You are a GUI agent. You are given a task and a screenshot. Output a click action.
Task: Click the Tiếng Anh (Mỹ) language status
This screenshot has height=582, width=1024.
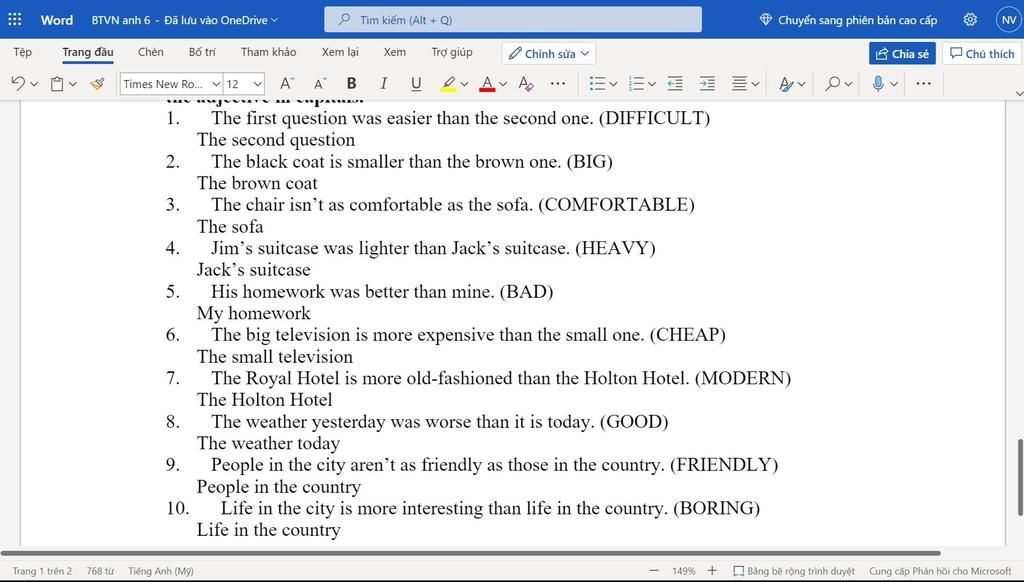(x=161, y=571)
